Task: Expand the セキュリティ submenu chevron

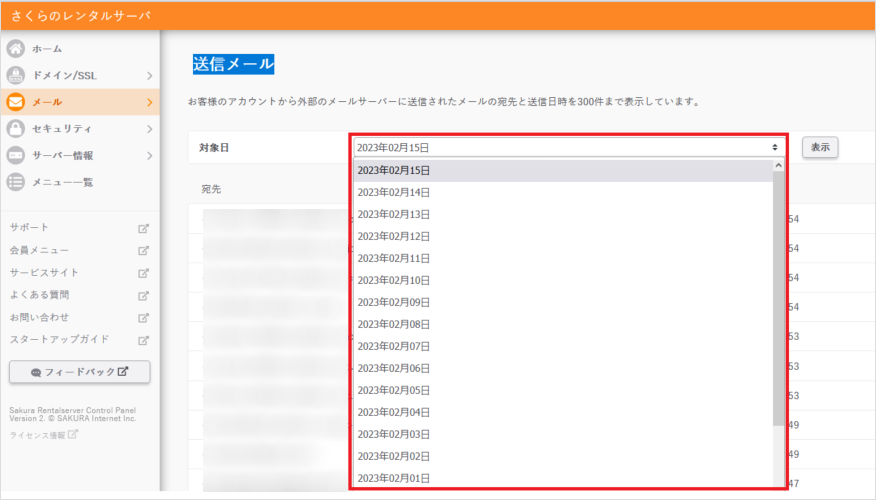Action: [x=149, y=129]
